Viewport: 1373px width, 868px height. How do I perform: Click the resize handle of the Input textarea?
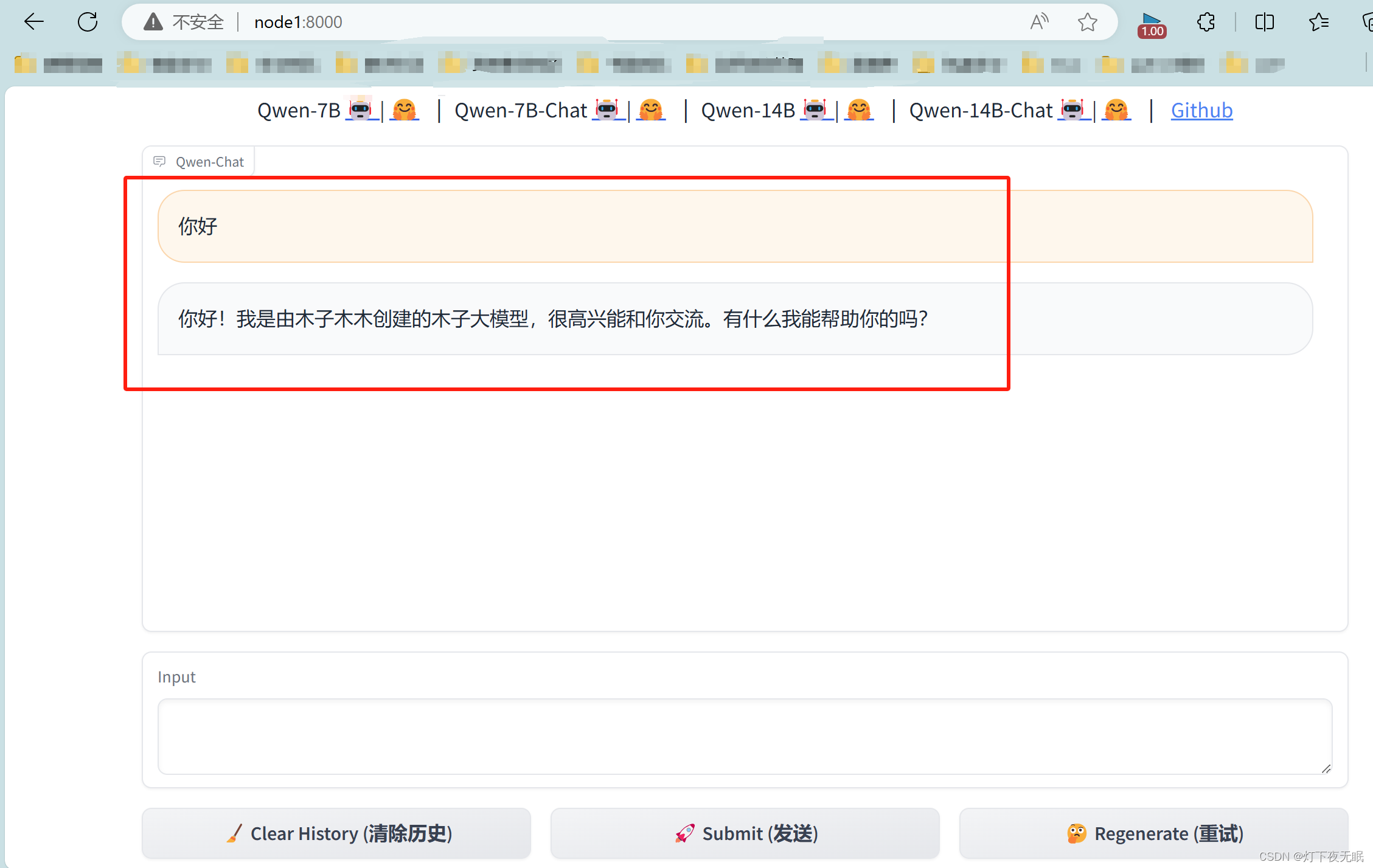click(1326, 768)
